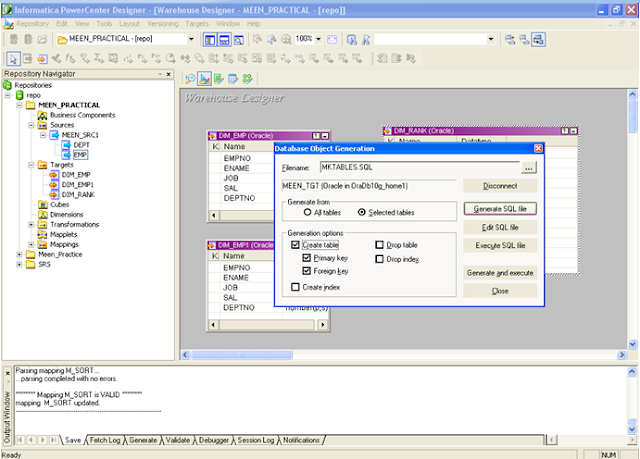The width and height of the screenshot is (640, 459).
Task: Collapse the MEEN_PRACTICAL folder node
Action: 19,105
